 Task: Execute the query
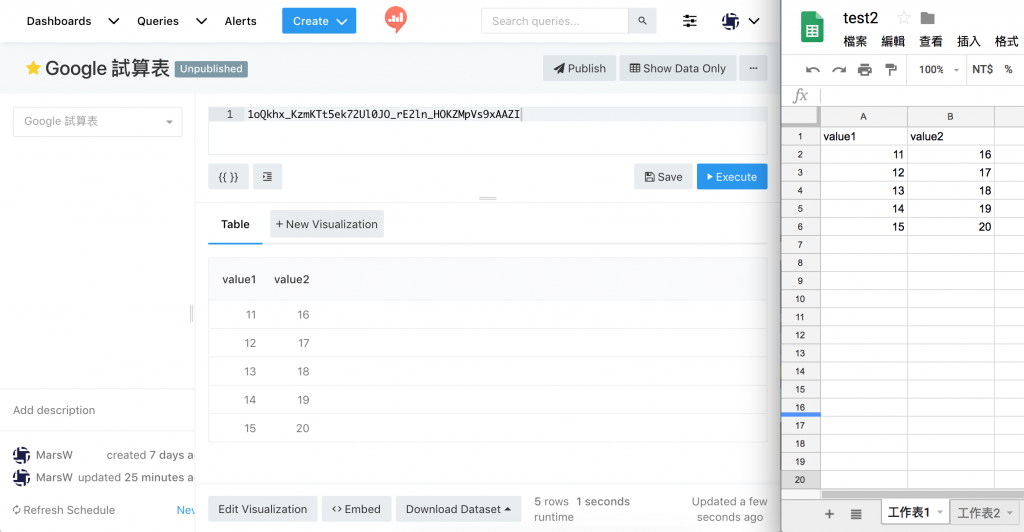tap(732, 176)
